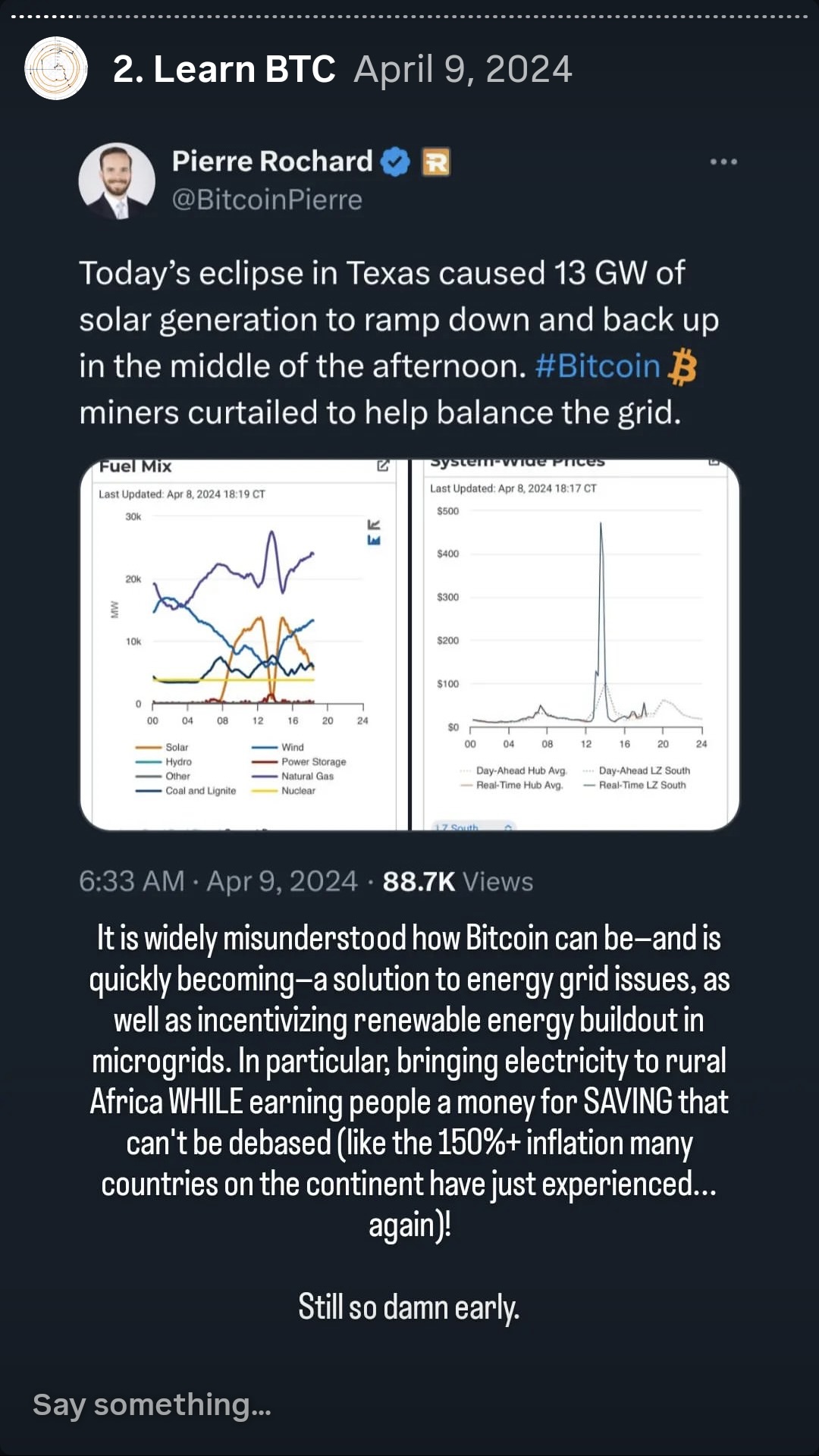The height and width of the screenshot is (1456, 819).
Task: Open the tweet's three-dot more menu
Action: (723, 162)
